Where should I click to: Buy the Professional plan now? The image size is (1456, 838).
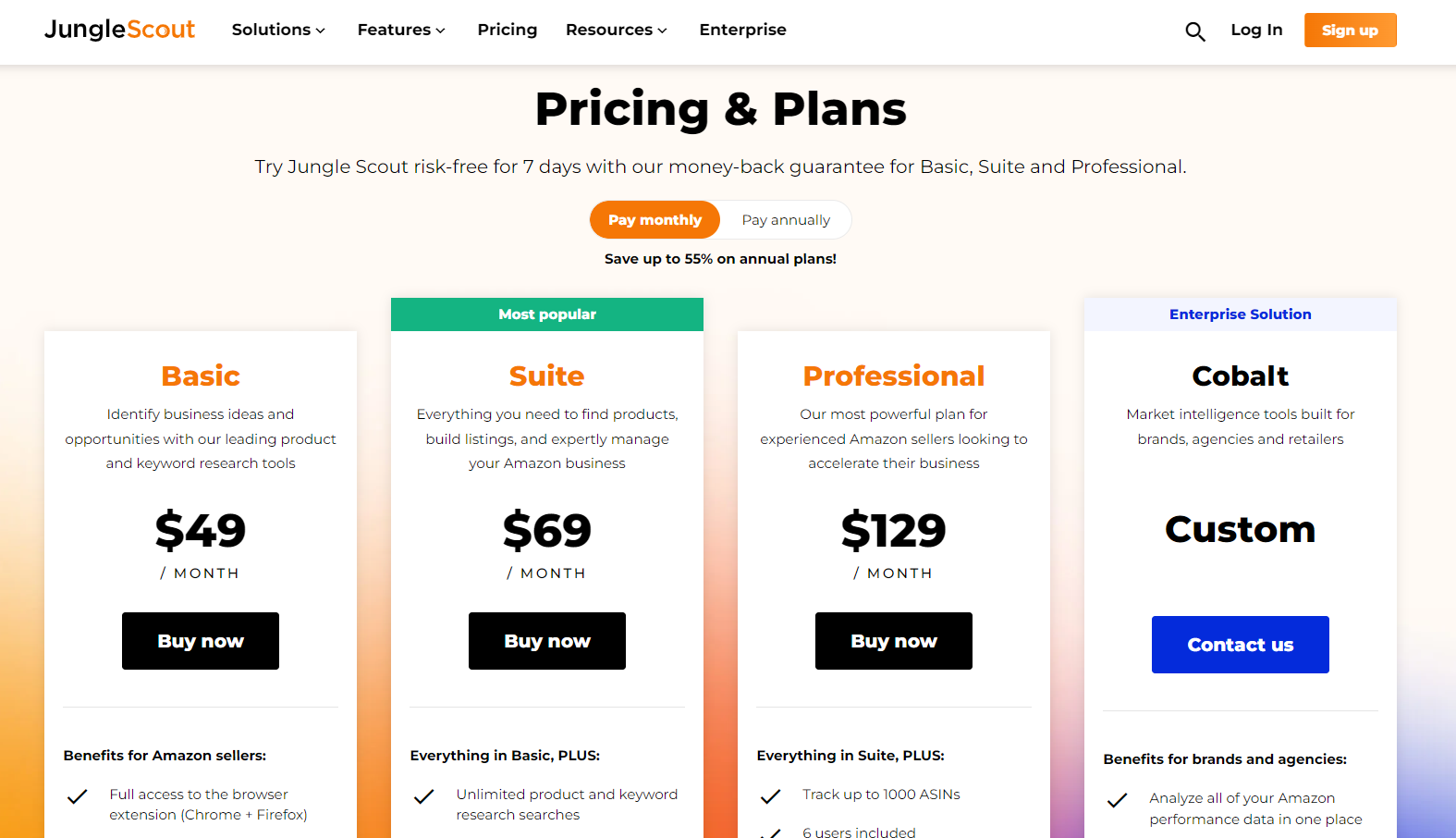point(893,640)
